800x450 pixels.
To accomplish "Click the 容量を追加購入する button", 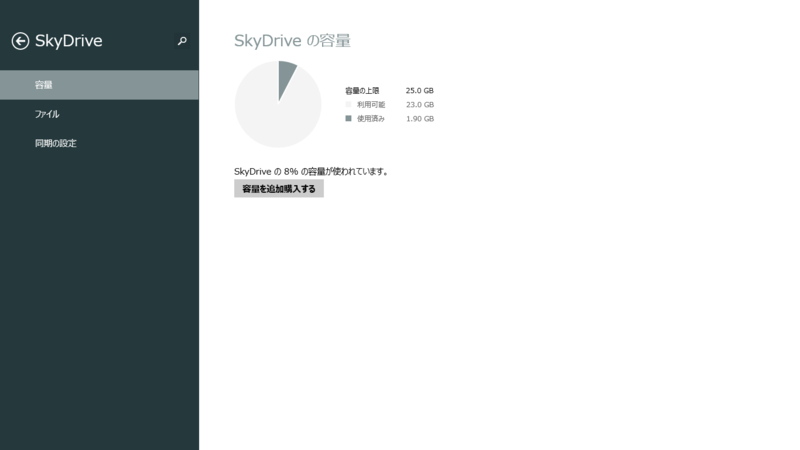I will point(279,189).
